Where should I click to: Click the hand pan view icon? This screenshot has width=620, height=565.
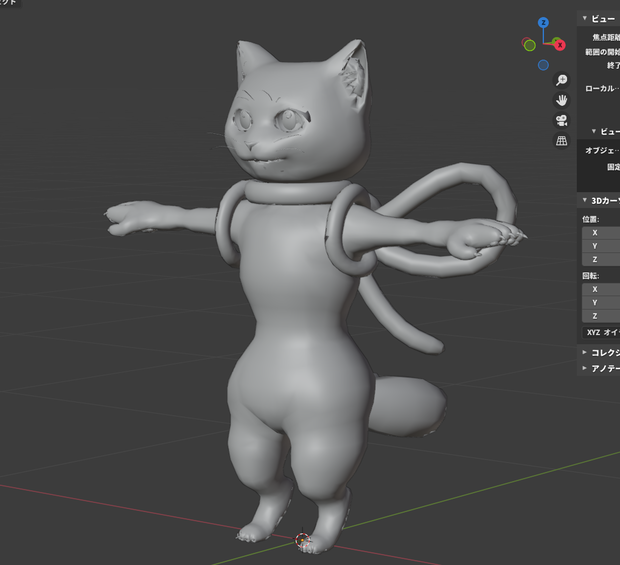pyautogui.click(x=561, y=100)
